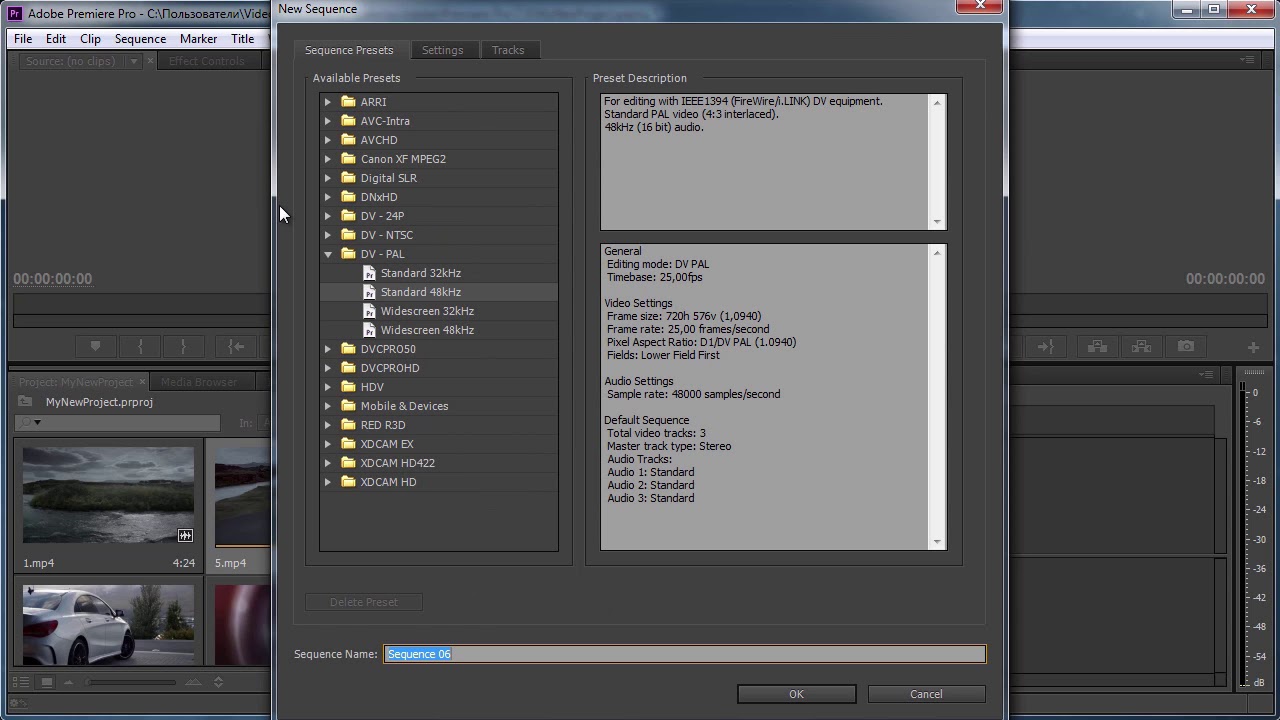Open the Marker menu
The height and width of the screenshot is (720, 1280).
pos(198,39)
